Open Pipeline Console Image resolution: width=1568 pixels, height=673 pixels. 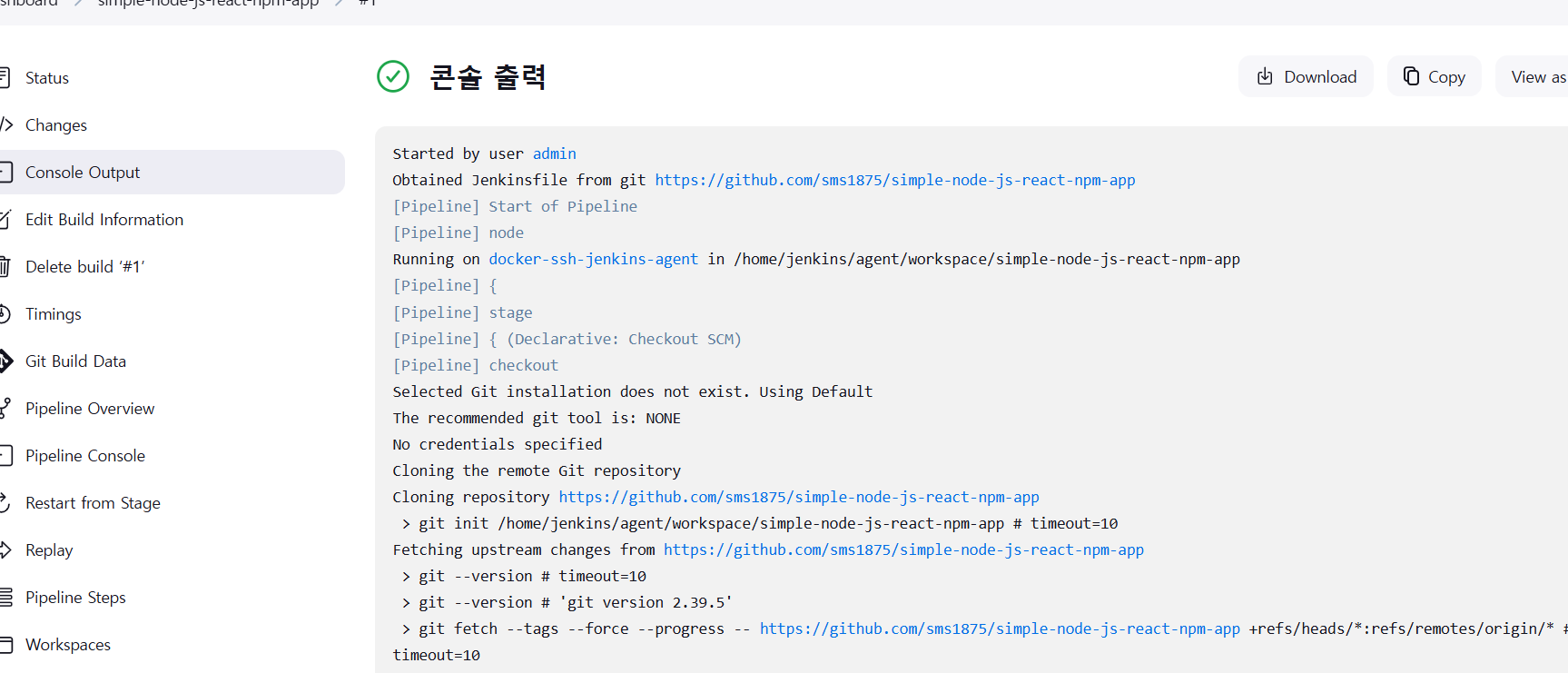coord(85,456)
